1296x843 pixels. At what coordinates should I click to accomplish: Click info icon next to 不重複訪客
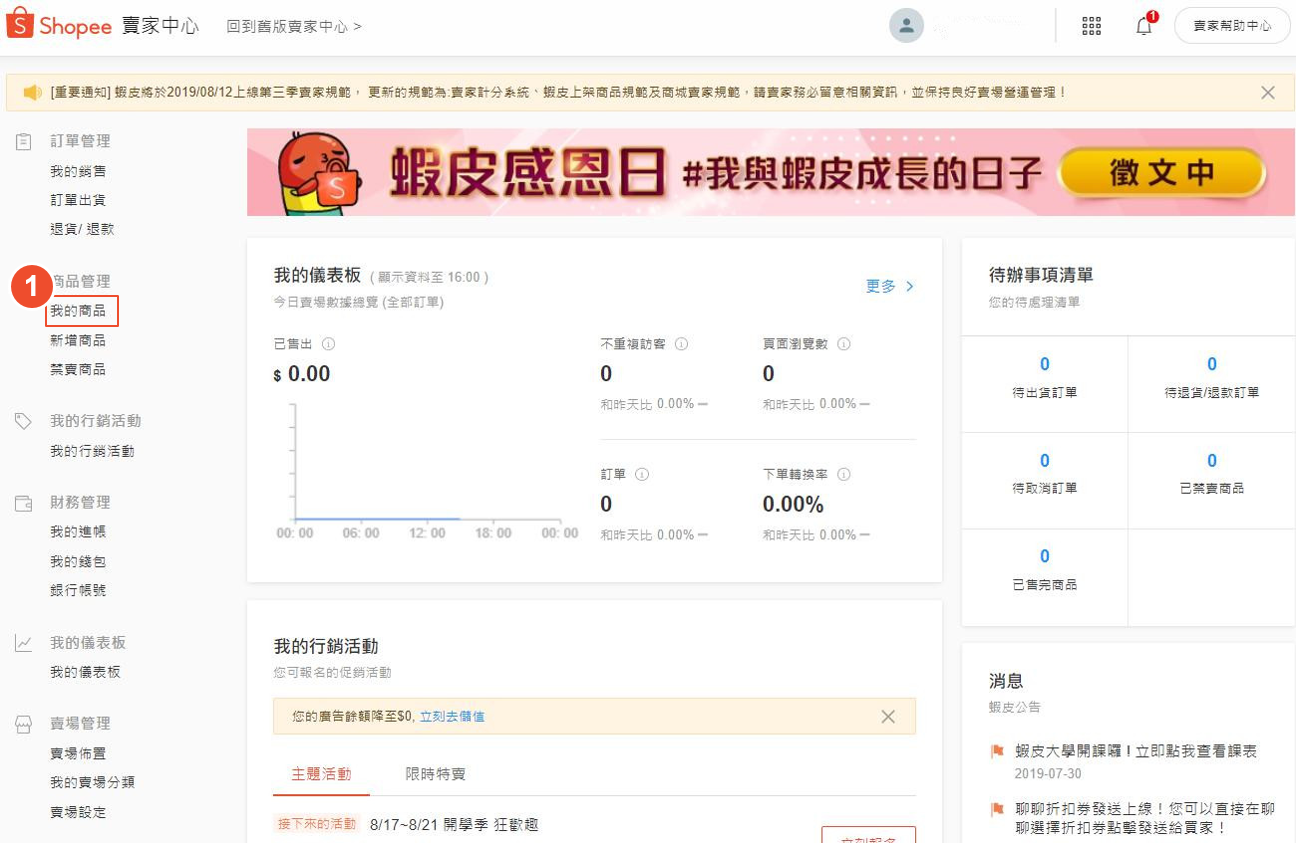click(681, 343)
